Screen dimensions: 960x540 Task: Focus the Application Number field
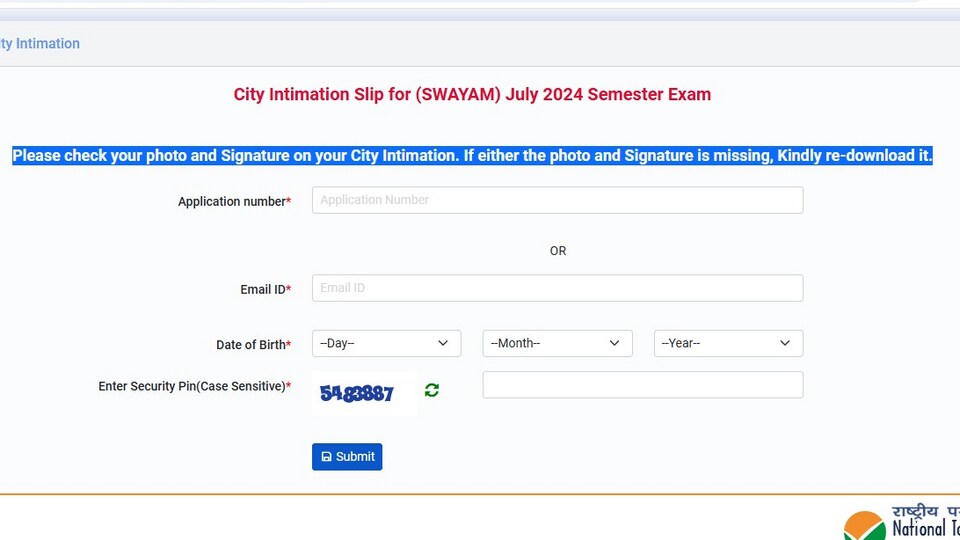(557, 200)
